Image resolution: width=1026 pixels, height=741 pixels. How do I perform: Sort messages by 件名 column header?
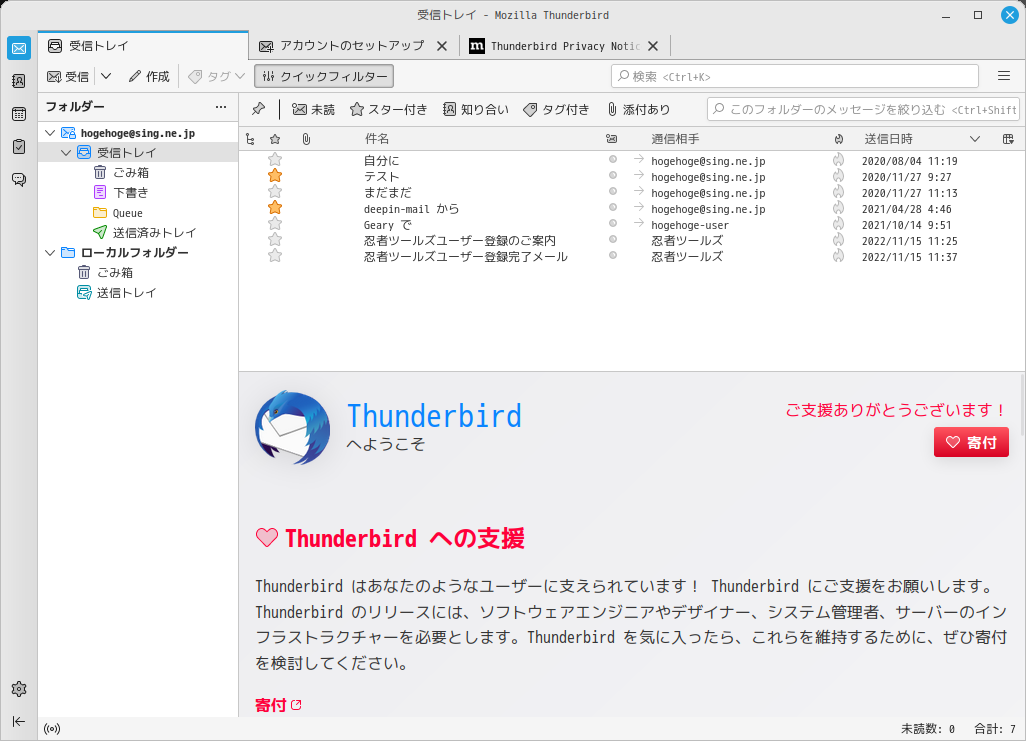click(378, 139)
